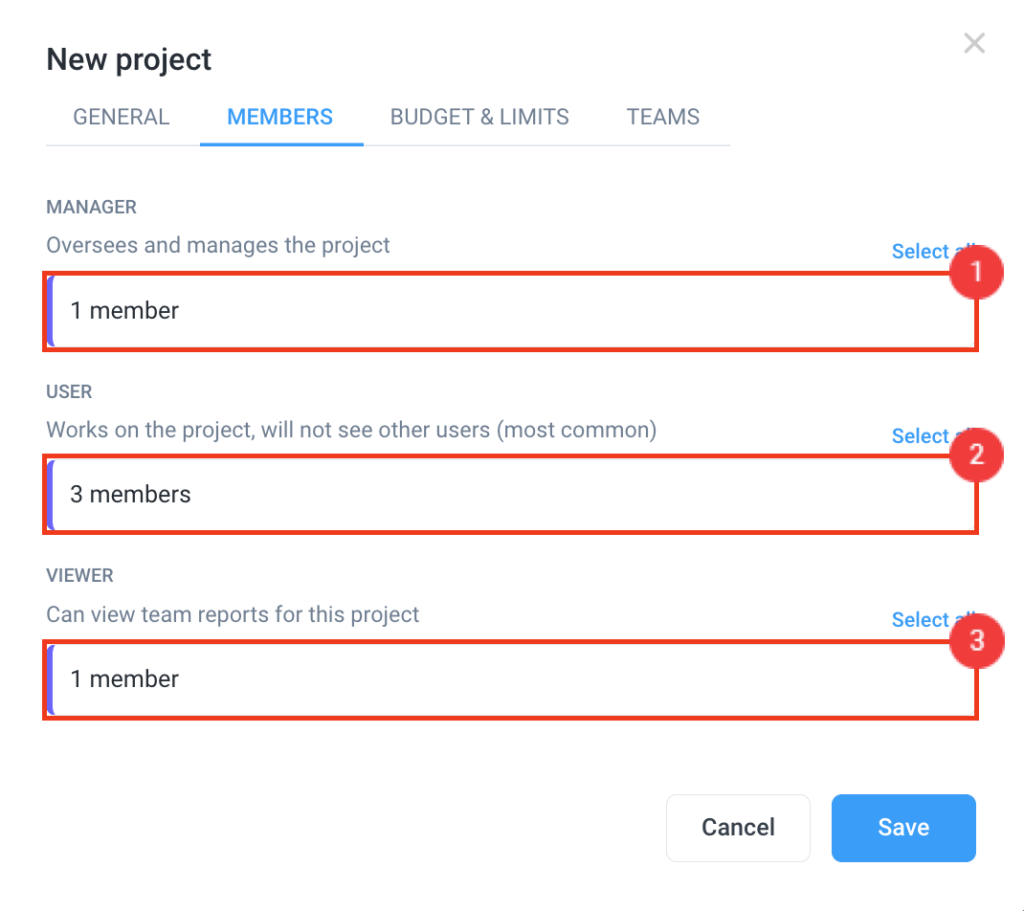Click the USER role description text
This screenshot has height=911, width=1024.
click(x=350, y=429)
